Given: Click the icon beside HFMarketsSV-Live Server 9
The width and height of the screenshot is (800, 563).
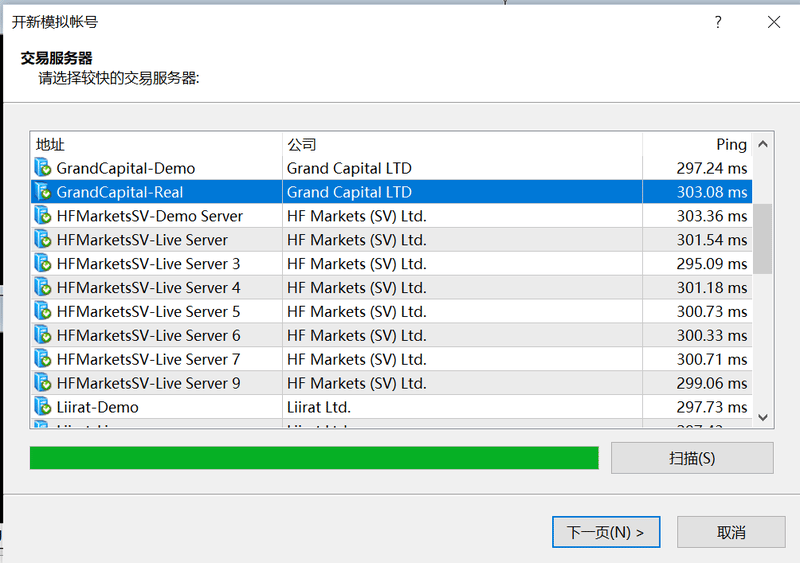Looking at the screenshot, I should (x=43, y=383).
